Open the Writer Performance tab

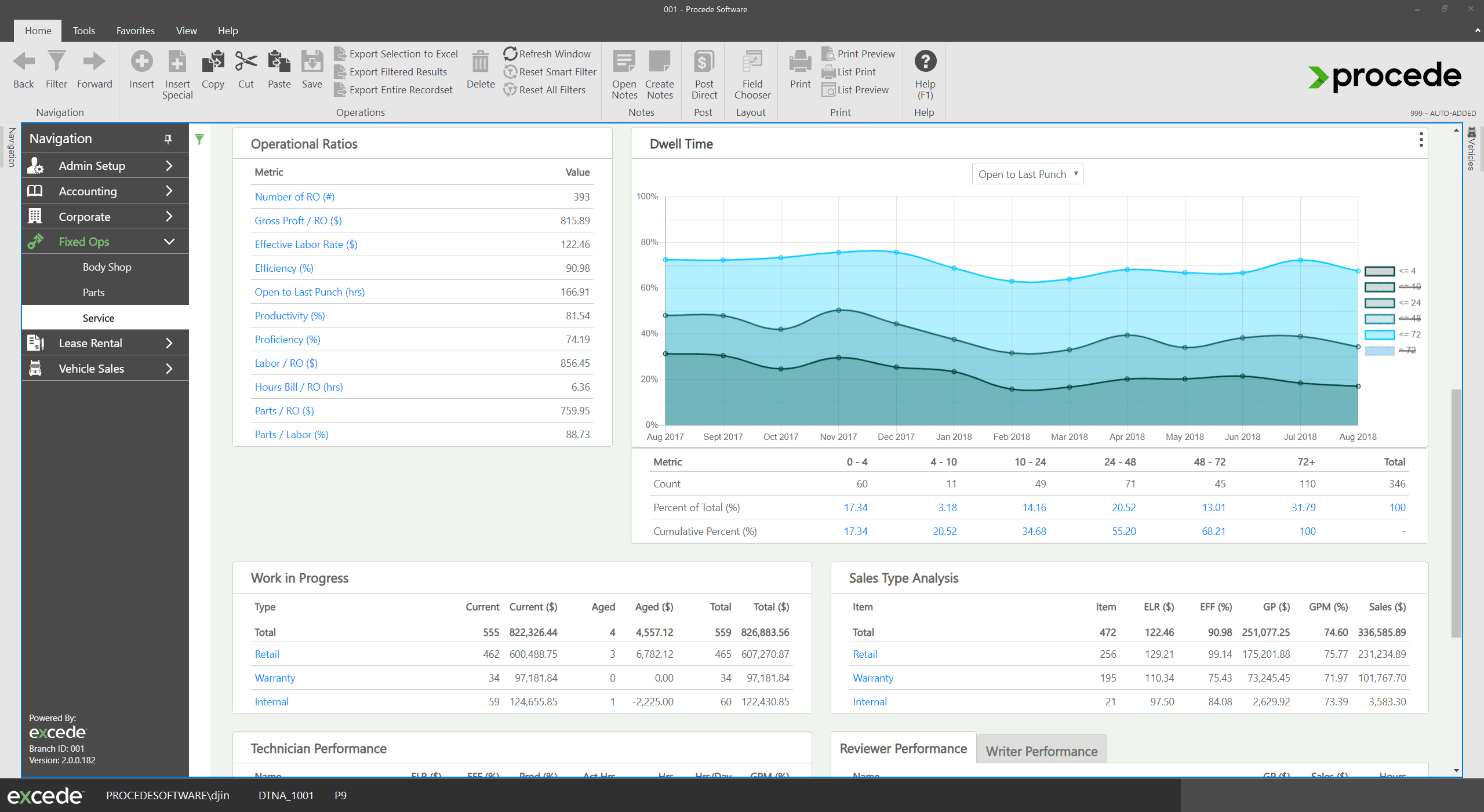1041,750
